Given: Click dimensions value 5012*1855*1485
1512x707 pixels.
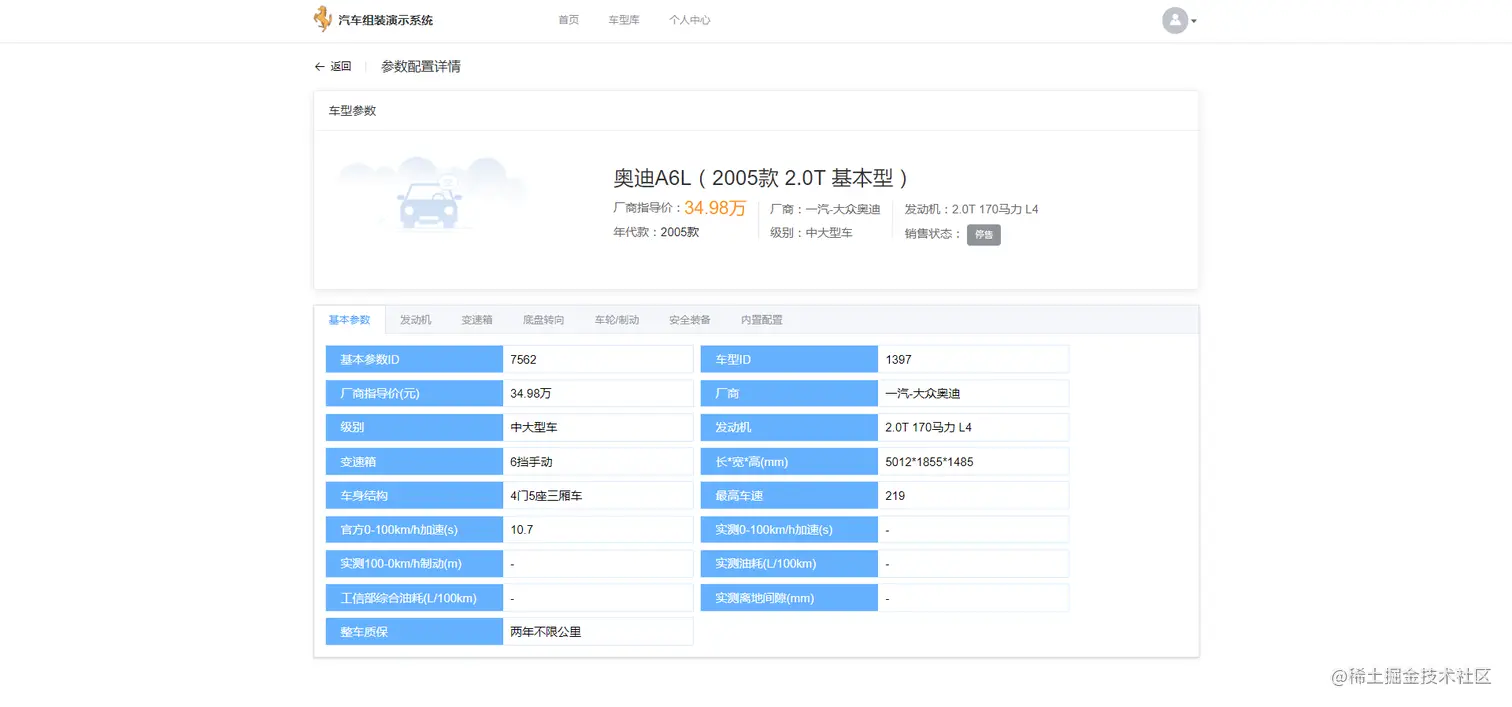Looking at the screenshot, I should [973, 462].
